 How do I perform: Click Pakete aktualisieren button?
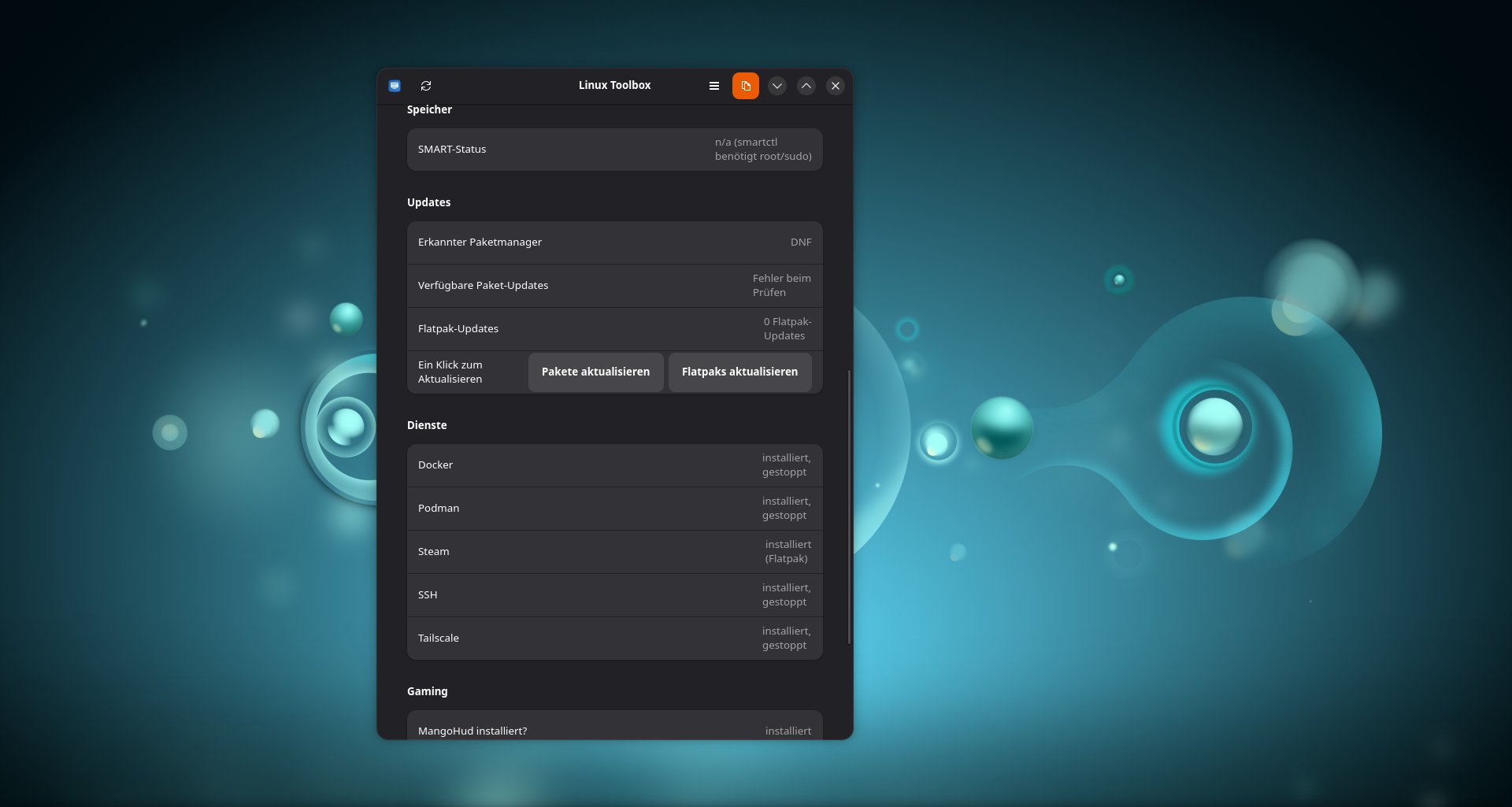596,372
